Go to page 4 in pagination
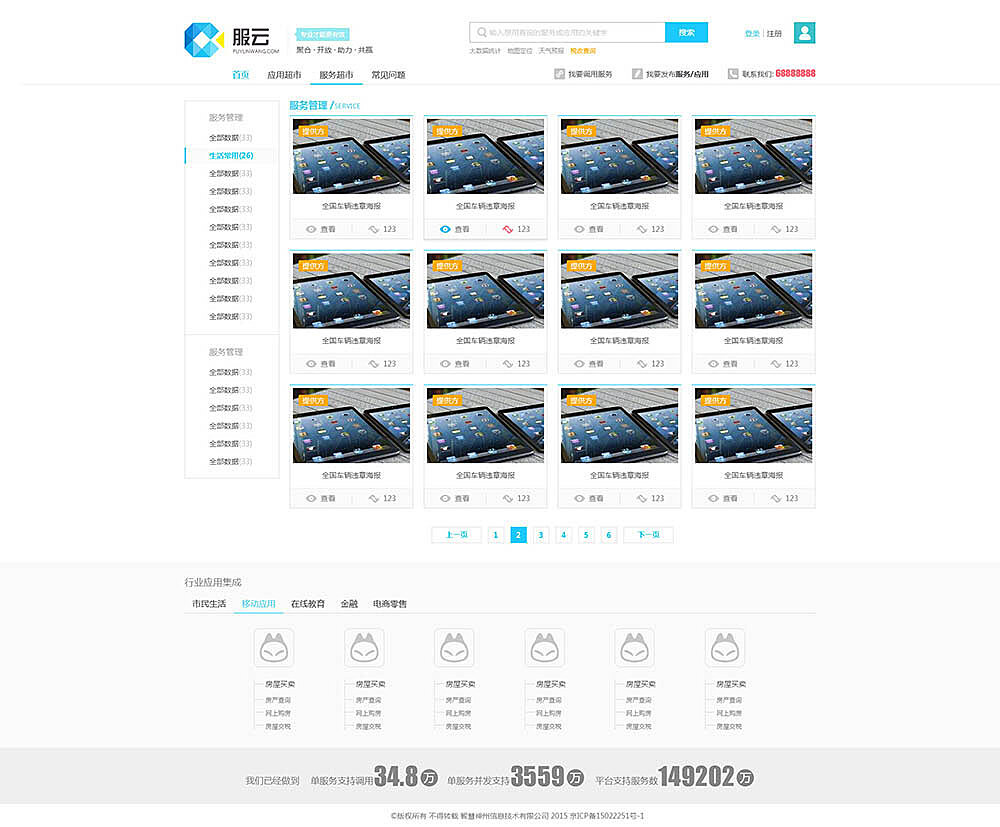The height and width of the screenshot is (827, 1000). coord(563,535)
